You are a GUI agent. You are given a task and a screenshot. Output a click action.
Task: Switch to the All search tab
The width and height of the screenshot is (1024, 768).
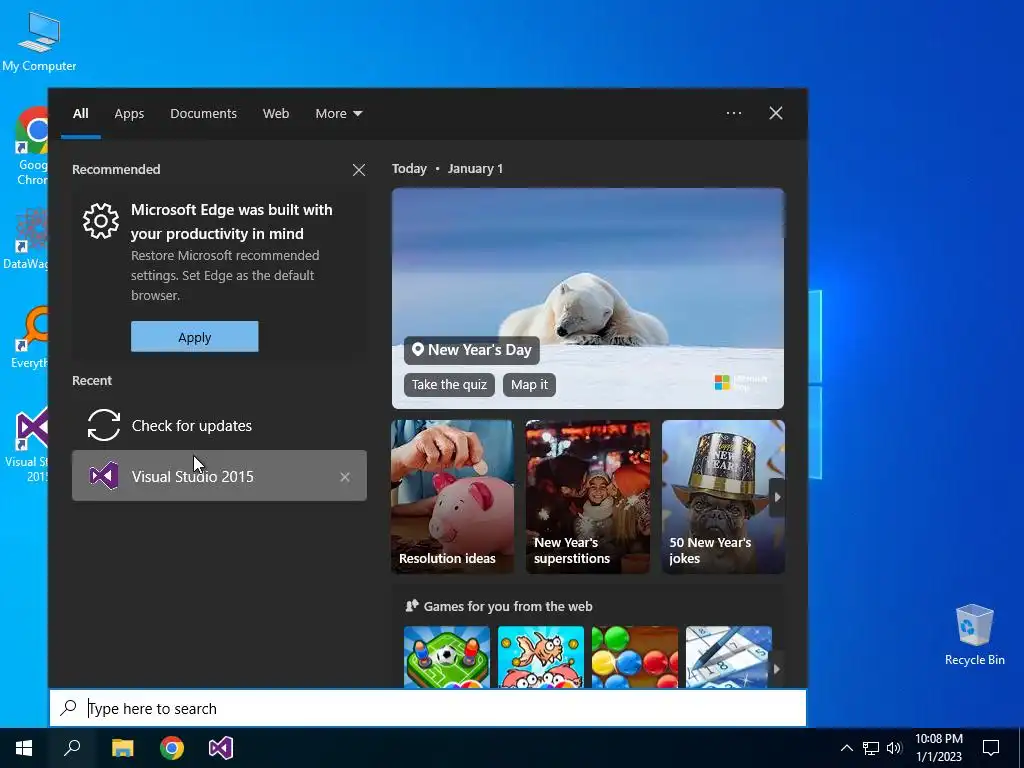pos(81,114)
